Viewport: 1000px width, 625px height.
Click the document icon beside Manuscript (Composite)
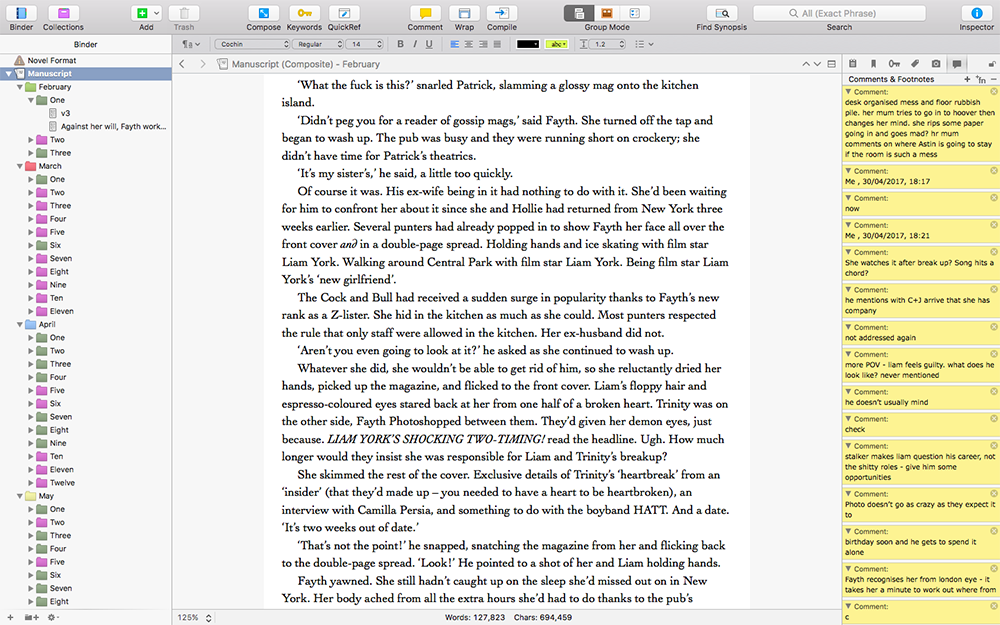(223, 64)
